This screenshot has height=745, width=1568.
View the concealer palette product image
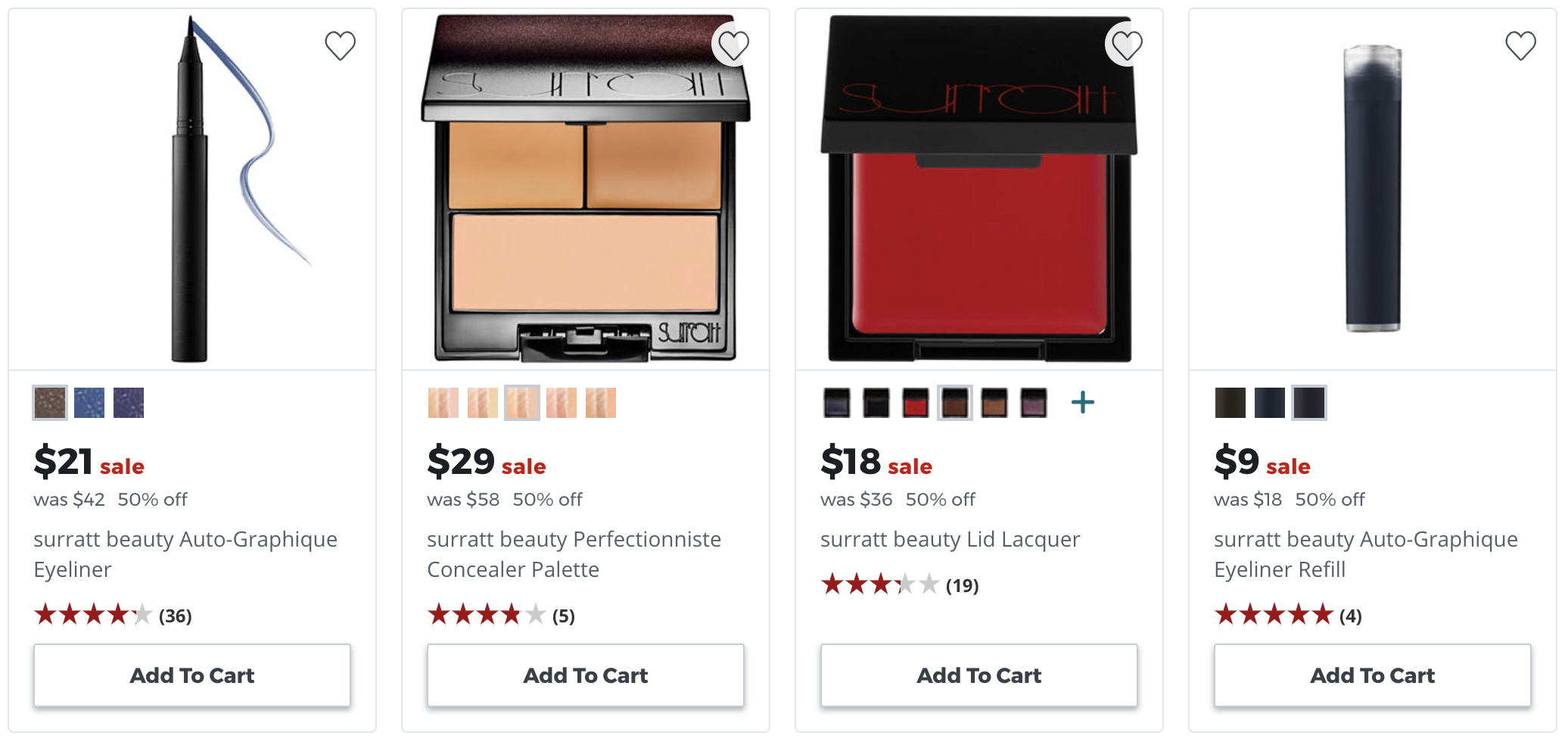(x=586, y=189)
